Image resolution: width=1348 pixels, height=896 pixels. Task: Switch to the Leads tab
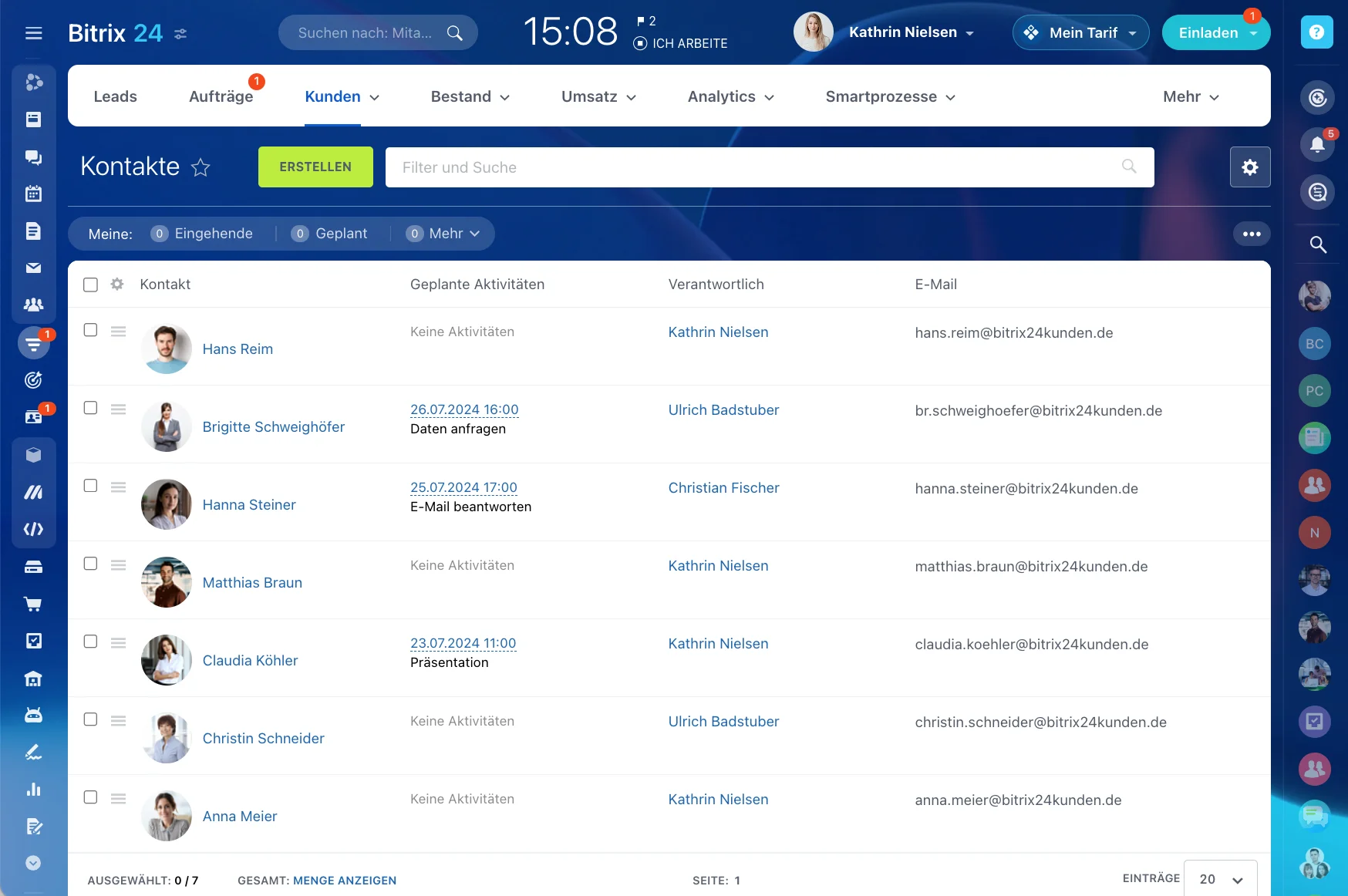coord(114,96)
